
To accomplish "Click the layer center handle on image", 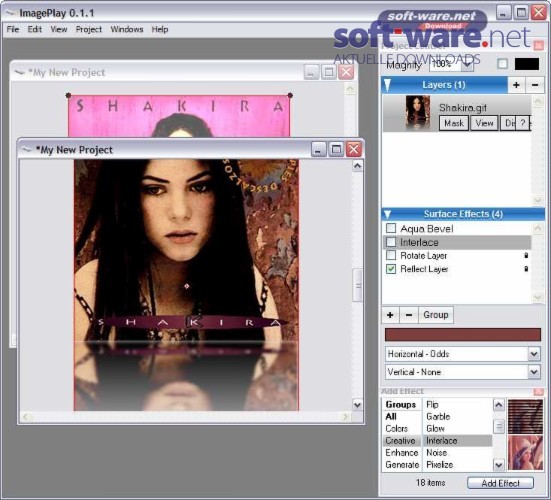I will click(x=187, y=286).
